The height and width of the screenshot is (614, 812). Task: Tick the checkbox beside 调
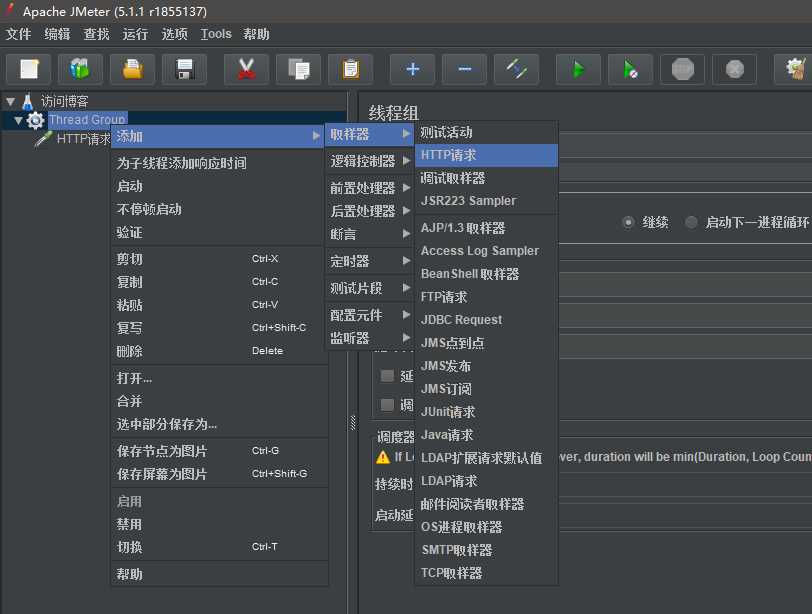[x=387, y=404]
